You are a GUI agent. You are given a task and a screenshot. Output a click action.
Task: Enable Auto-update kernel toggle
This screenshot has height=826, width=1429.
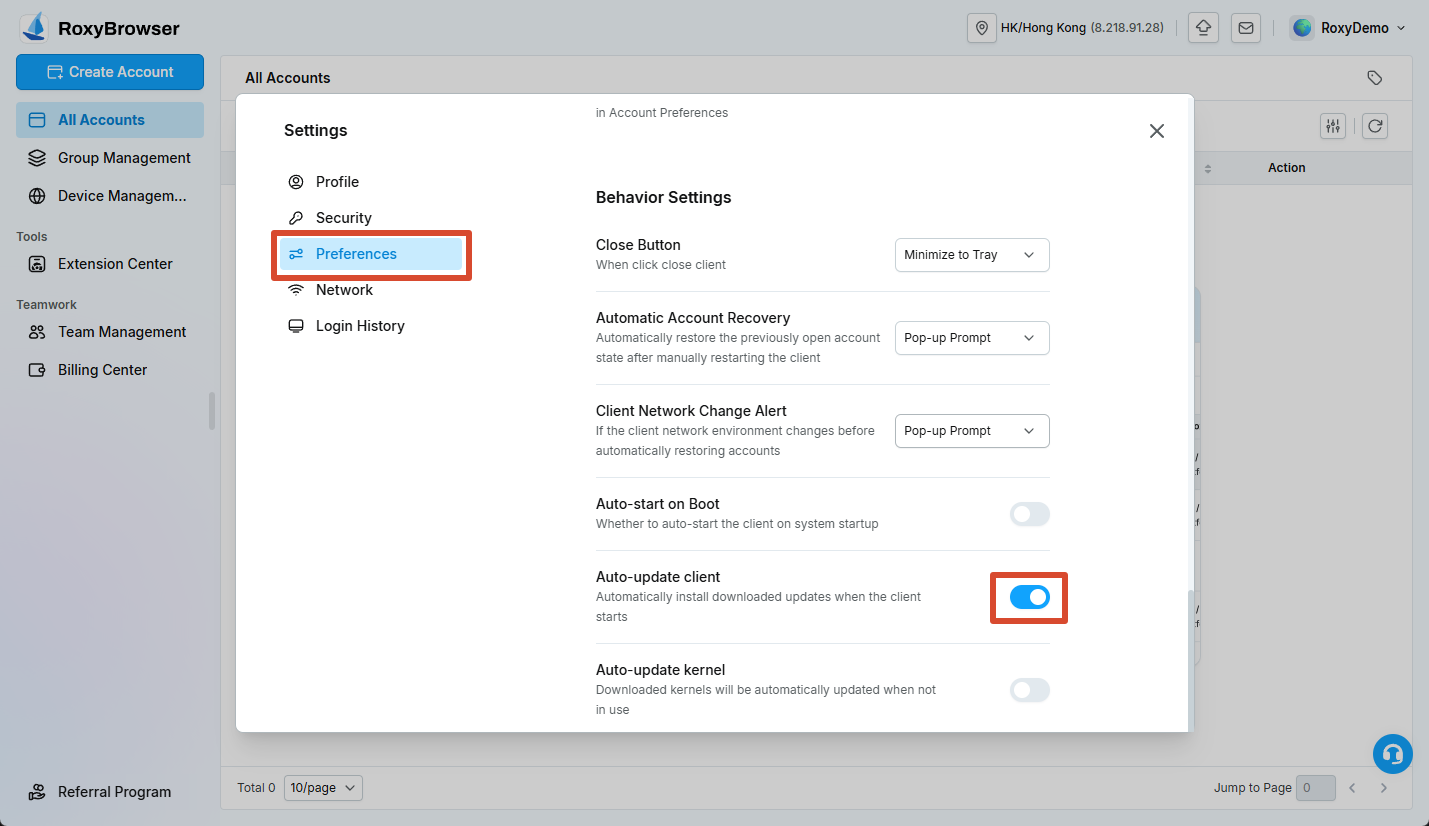[1029, 690]
